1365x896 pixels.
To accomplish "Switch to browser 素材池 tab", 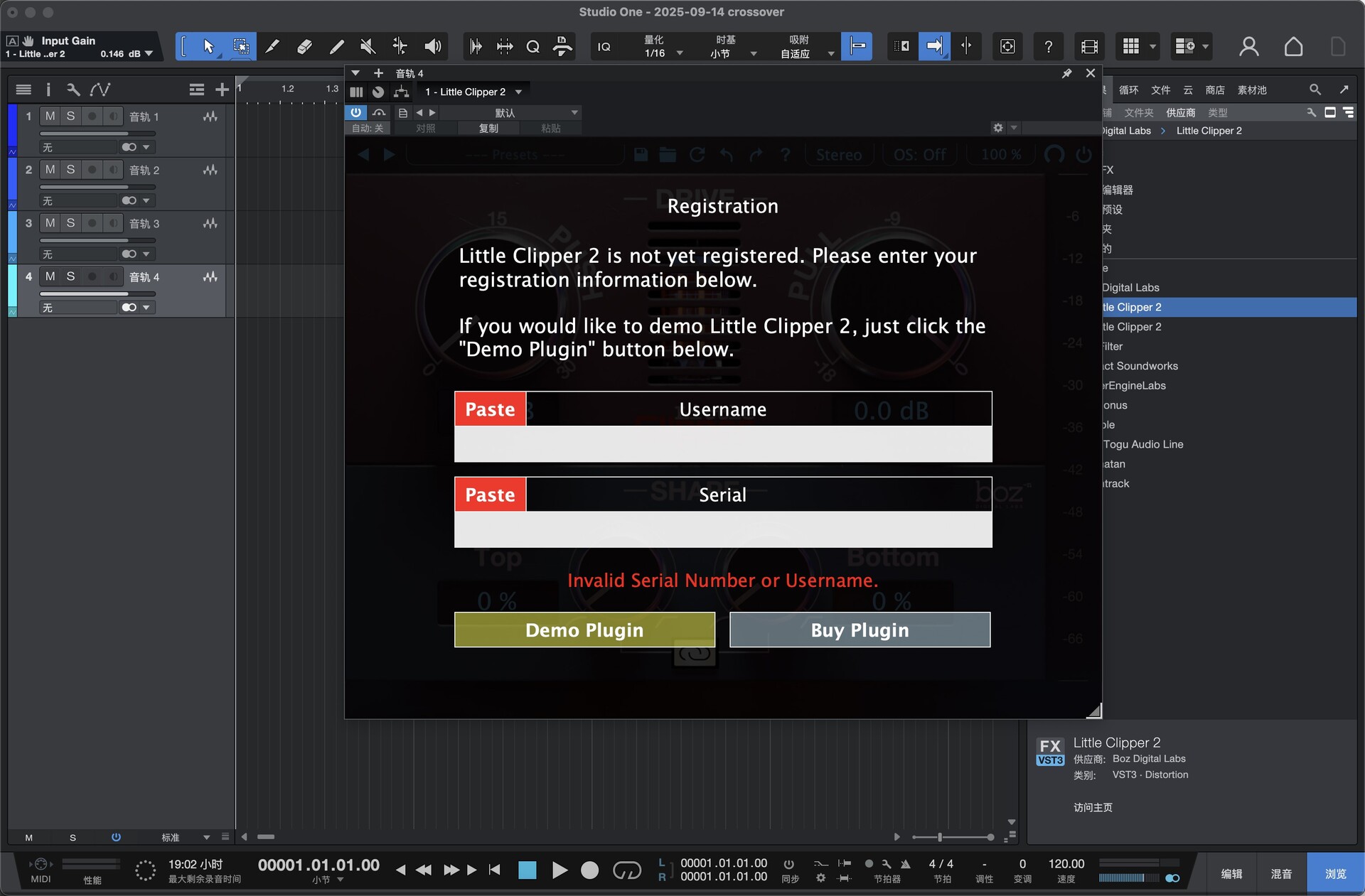I will click(x=1252, y=90).
